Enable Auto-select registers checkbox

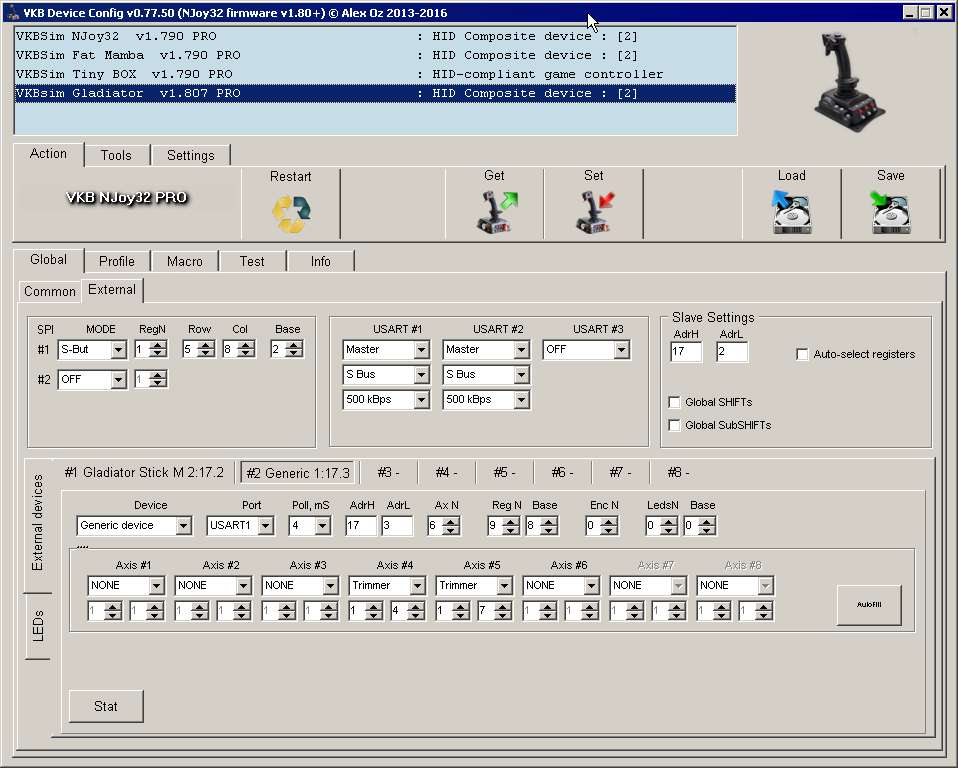click(802, 354)
